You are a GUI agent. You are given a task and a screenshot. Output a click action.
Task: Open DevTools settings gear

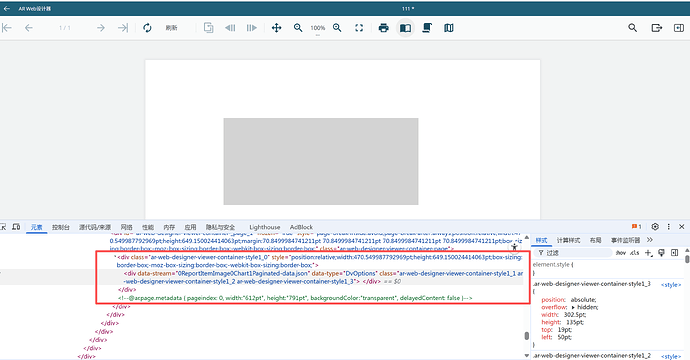click(655, 227)
